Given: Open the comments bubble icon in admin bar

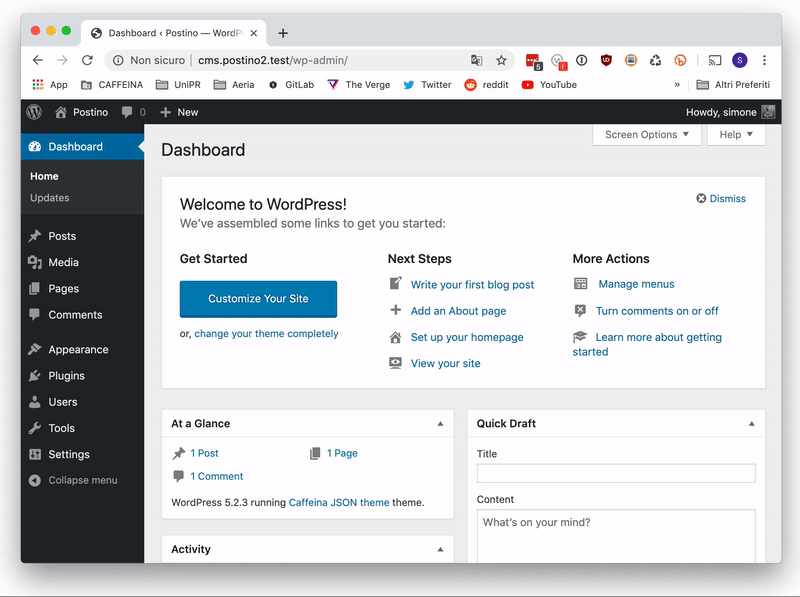Looking at the screenshot, I should pyautogui.click(x=127, y=112).
